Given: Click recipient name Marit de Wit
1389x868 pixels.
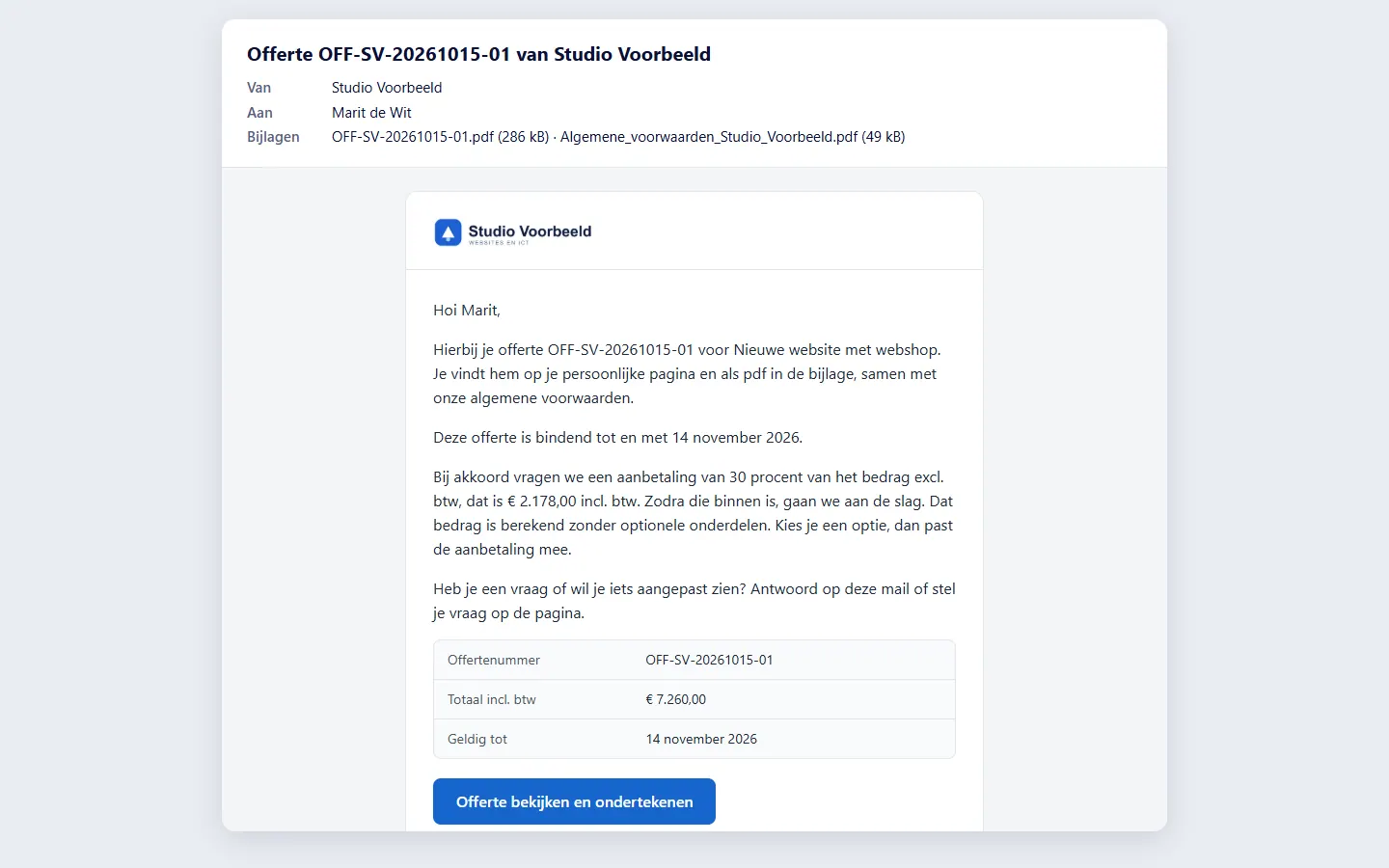Looking at the screenshot, I should [x=371, y=113].
